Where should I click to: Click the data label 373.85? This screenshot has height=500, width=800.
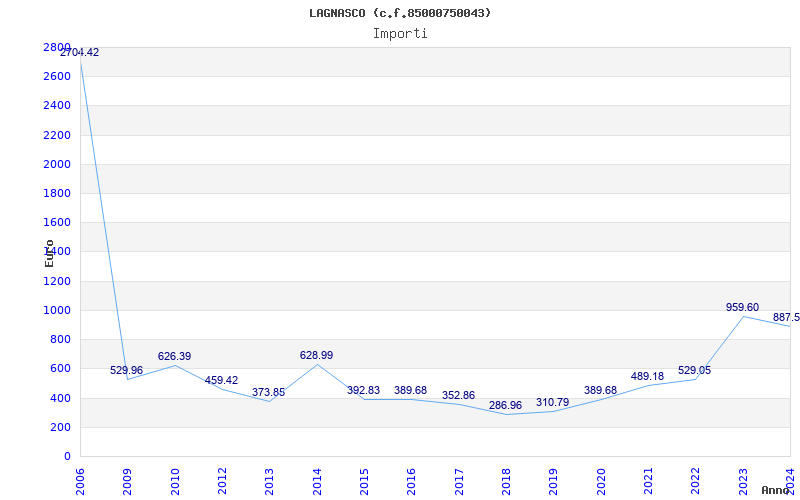pyautogui.click(x=268, y=392)
